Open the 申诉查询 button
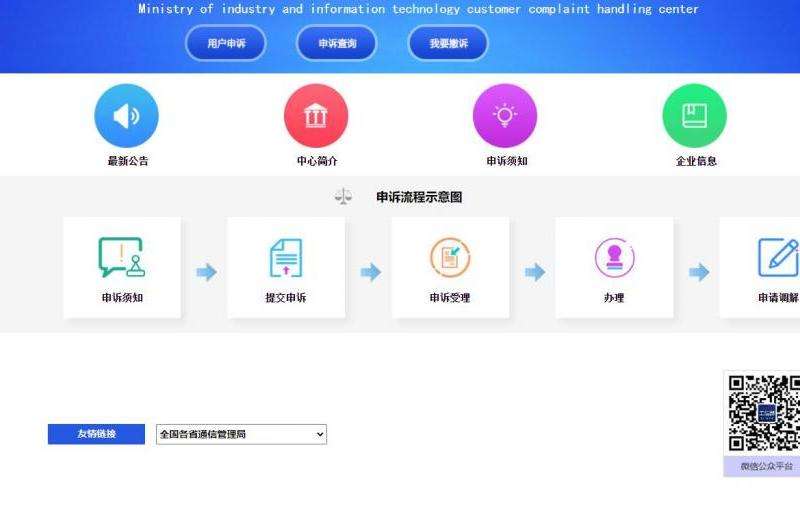Viewport: 800px width, 511px height. click(x=337, y=43)
